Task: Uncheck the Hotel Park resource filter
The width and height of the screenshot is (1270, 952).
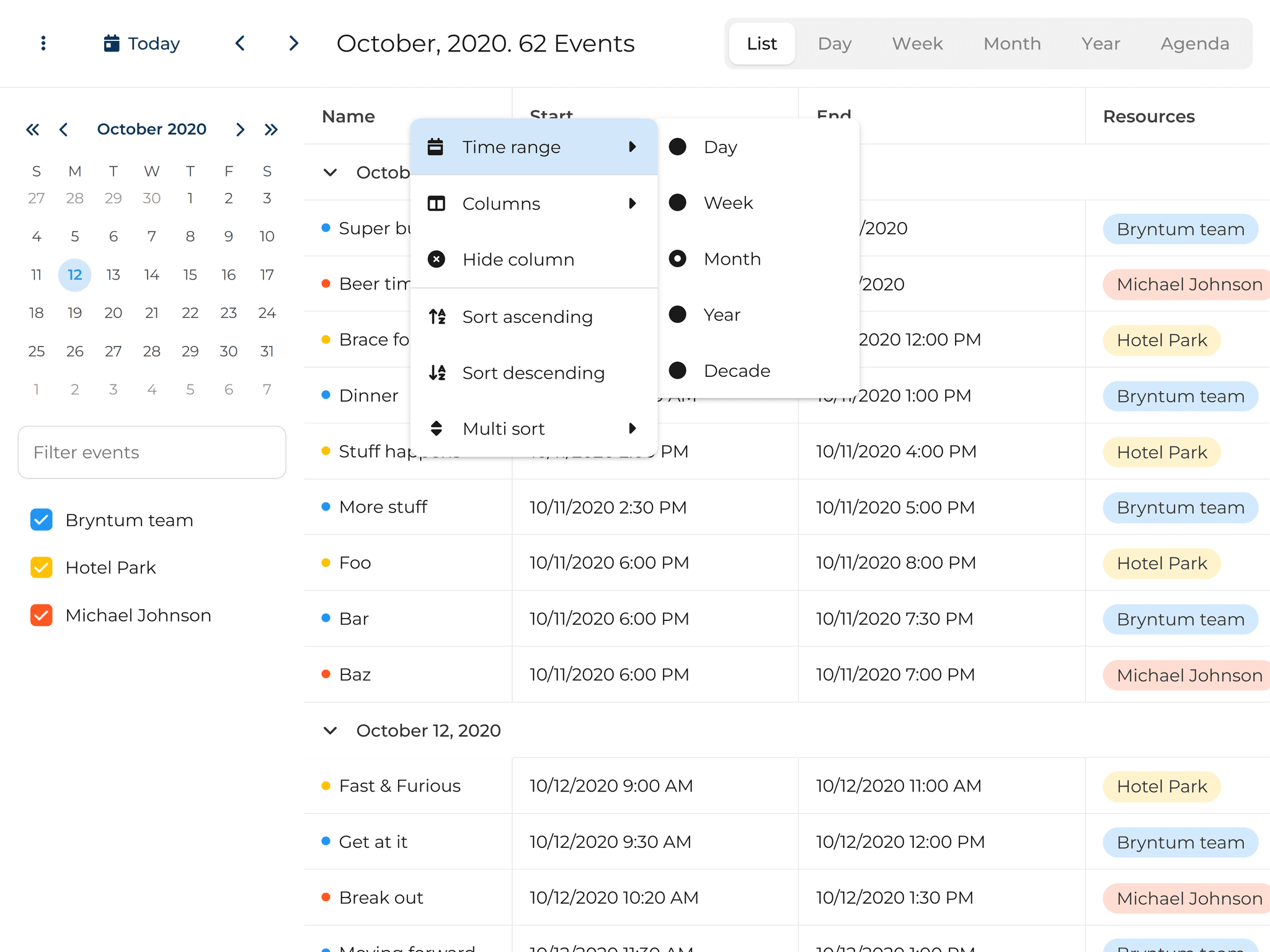Action: click(x=41, y=567)
